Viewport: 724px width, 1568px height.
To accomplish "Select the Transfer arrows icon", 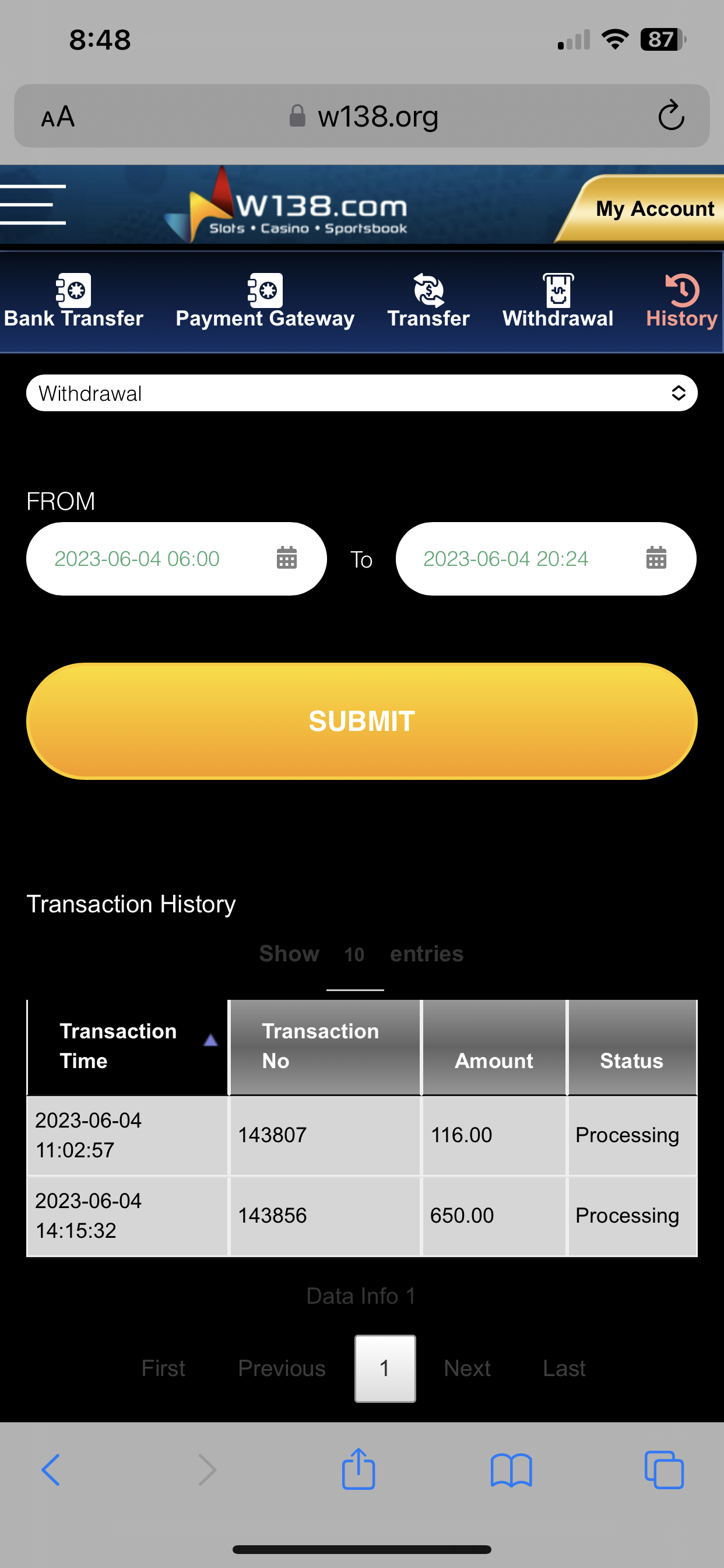I will (x=428, y=290).
